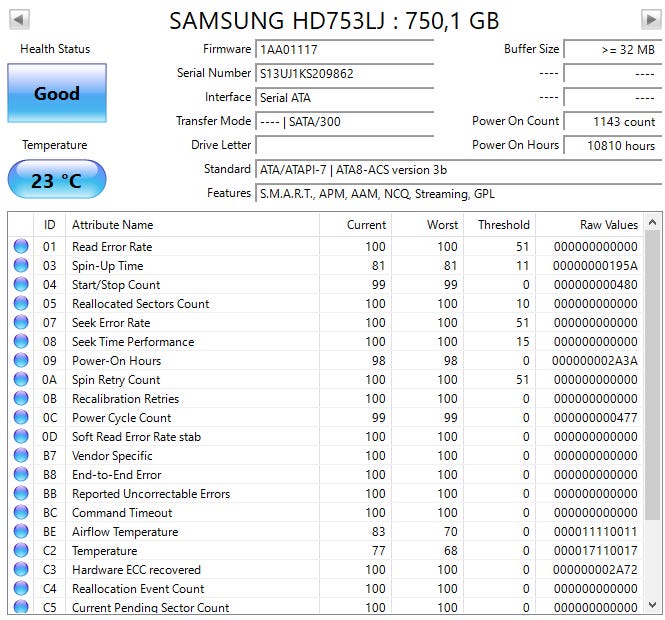Click Power On Count field 1143 count
This screenshot has width=665, height=620.
[x=612, y=122]
